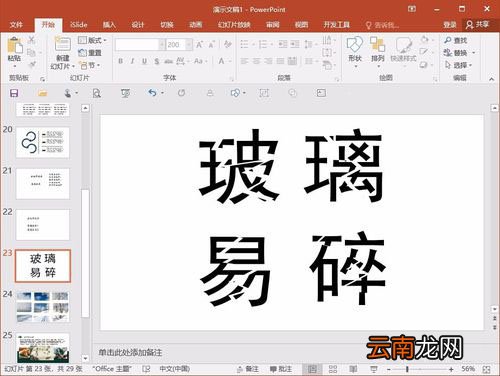Switch to the Design (设计) tab
This screenshot has height=376, width=500.
point(138,24)
